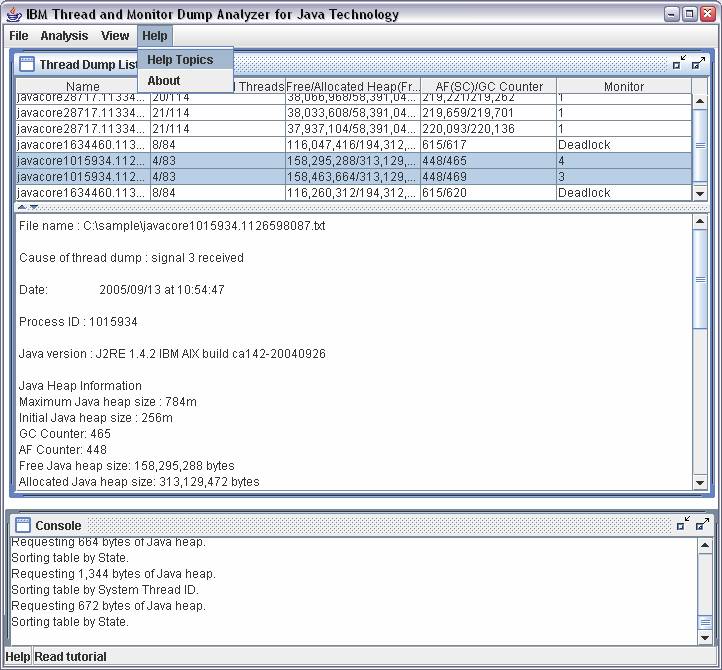This screenshot has height=670, width=722.
Task: Click Help label in status bar
Action: [x=17, y=657]
